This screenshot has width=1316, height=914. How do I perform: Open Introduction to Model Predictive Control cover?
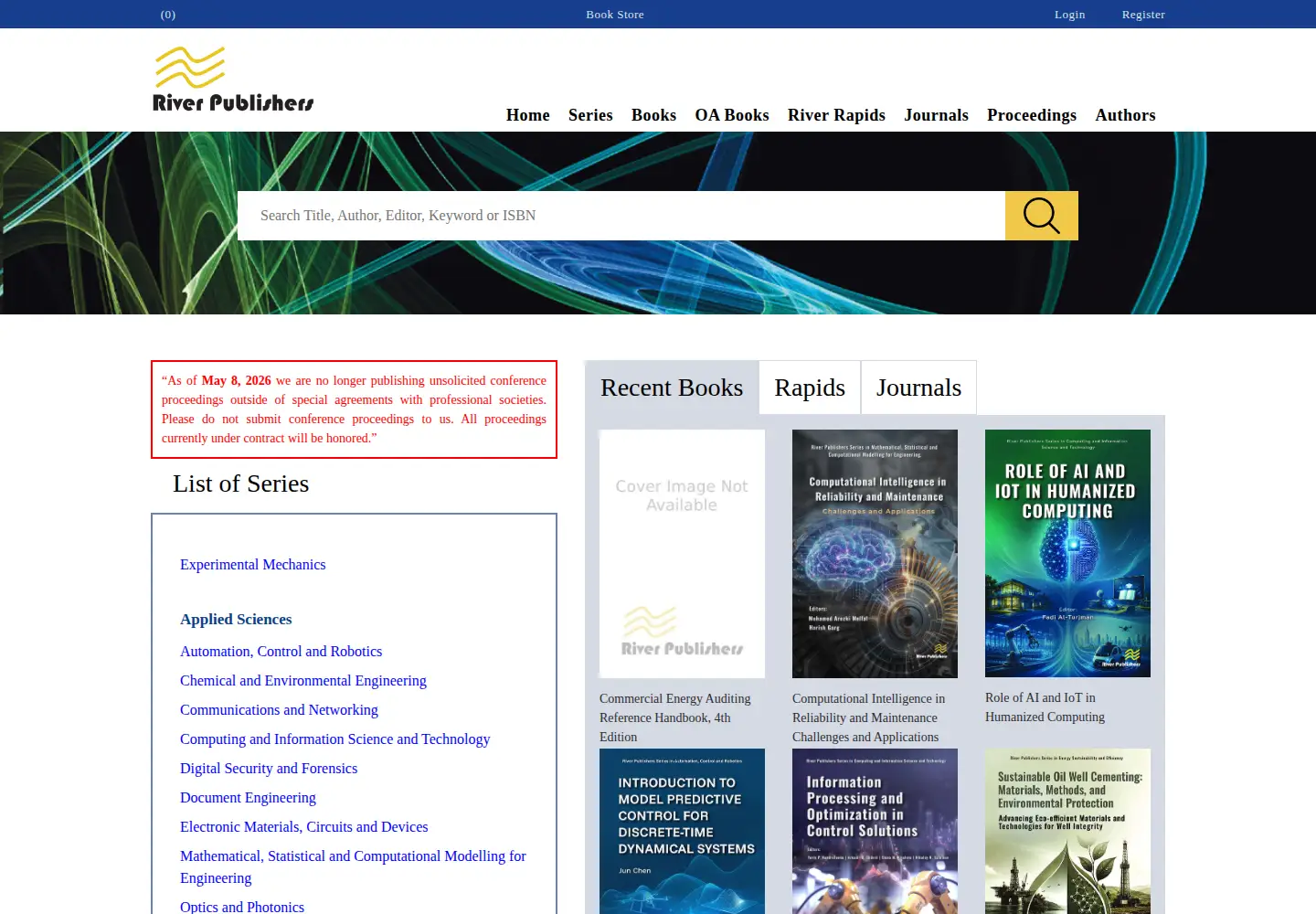[682, 831]
